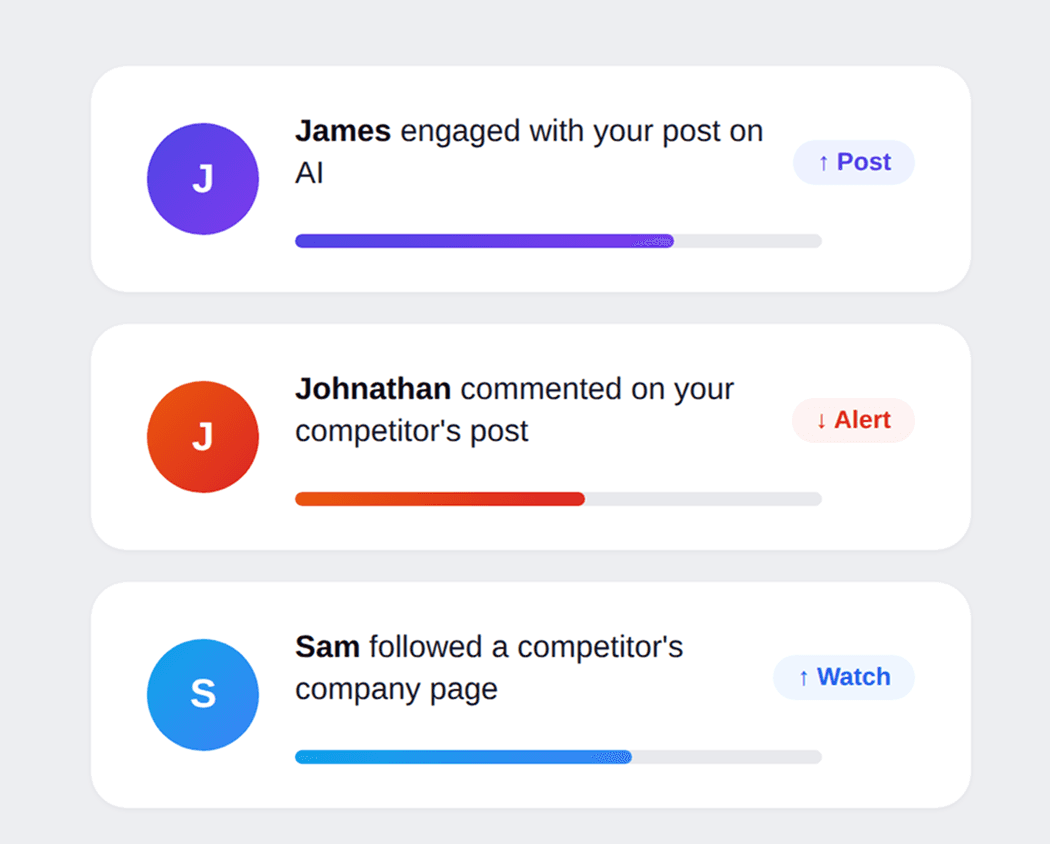Click the up arrow in the Post badge
This screenshot has width=1050, height=844.
(823, 163)
